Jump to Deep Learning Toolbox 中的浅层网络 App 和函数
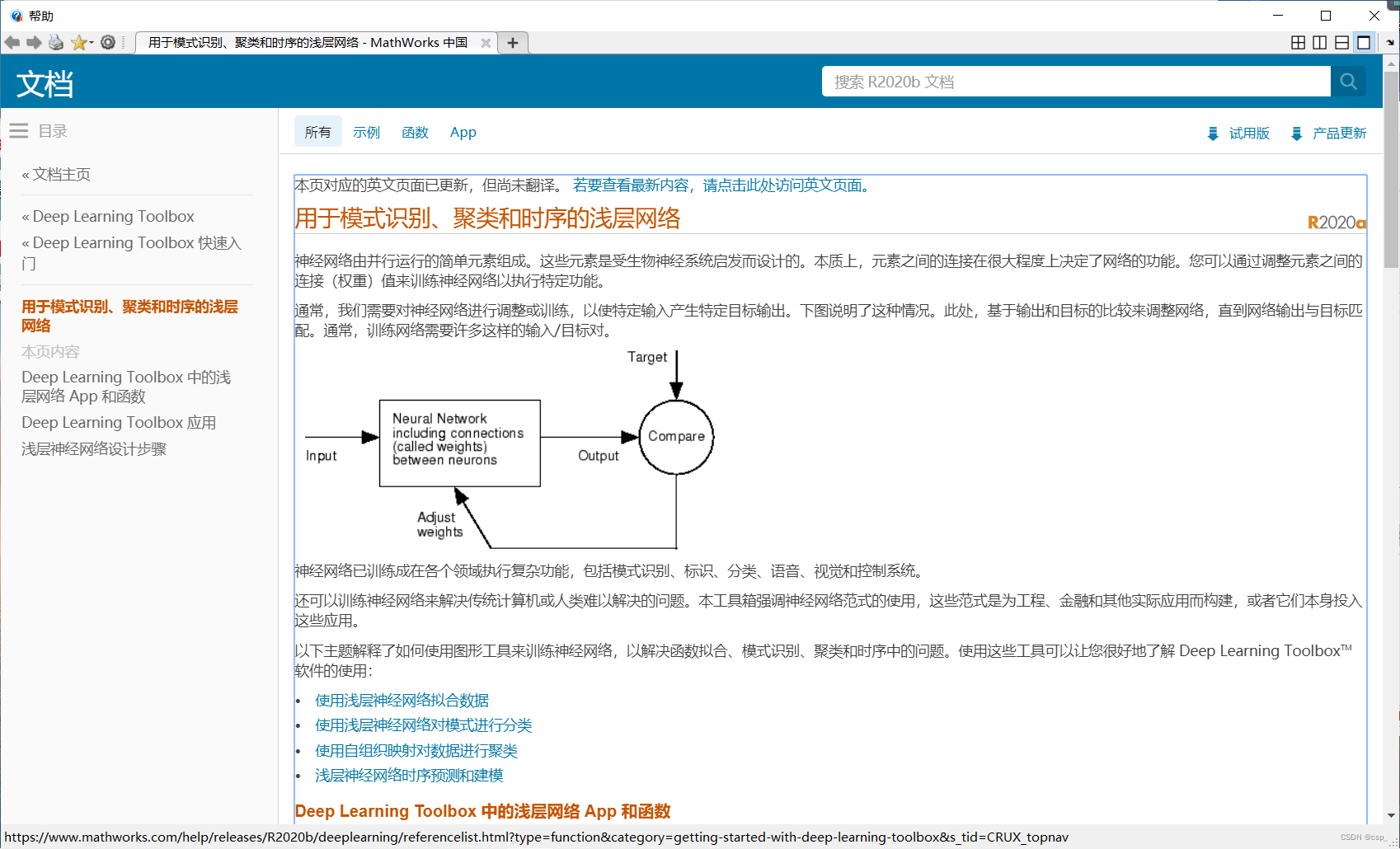 click(126, 387)
